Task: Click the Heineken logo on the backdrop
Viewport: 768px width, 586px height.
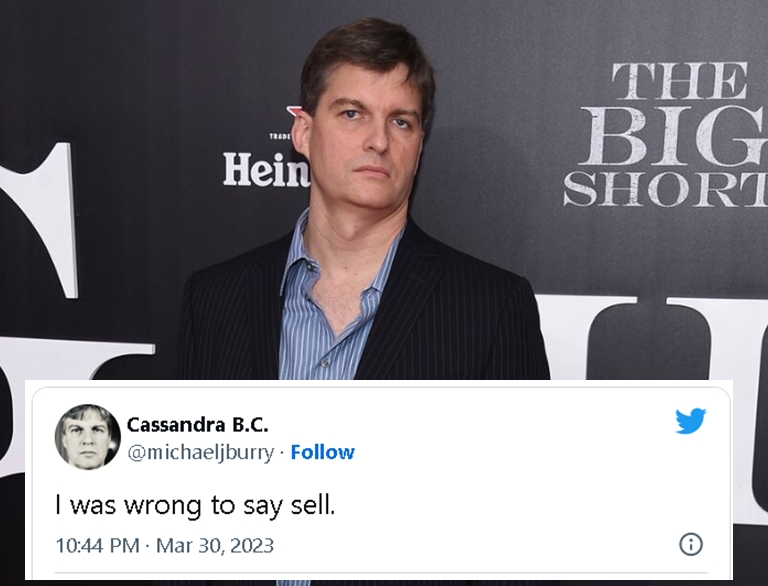Action: point(265,169)
